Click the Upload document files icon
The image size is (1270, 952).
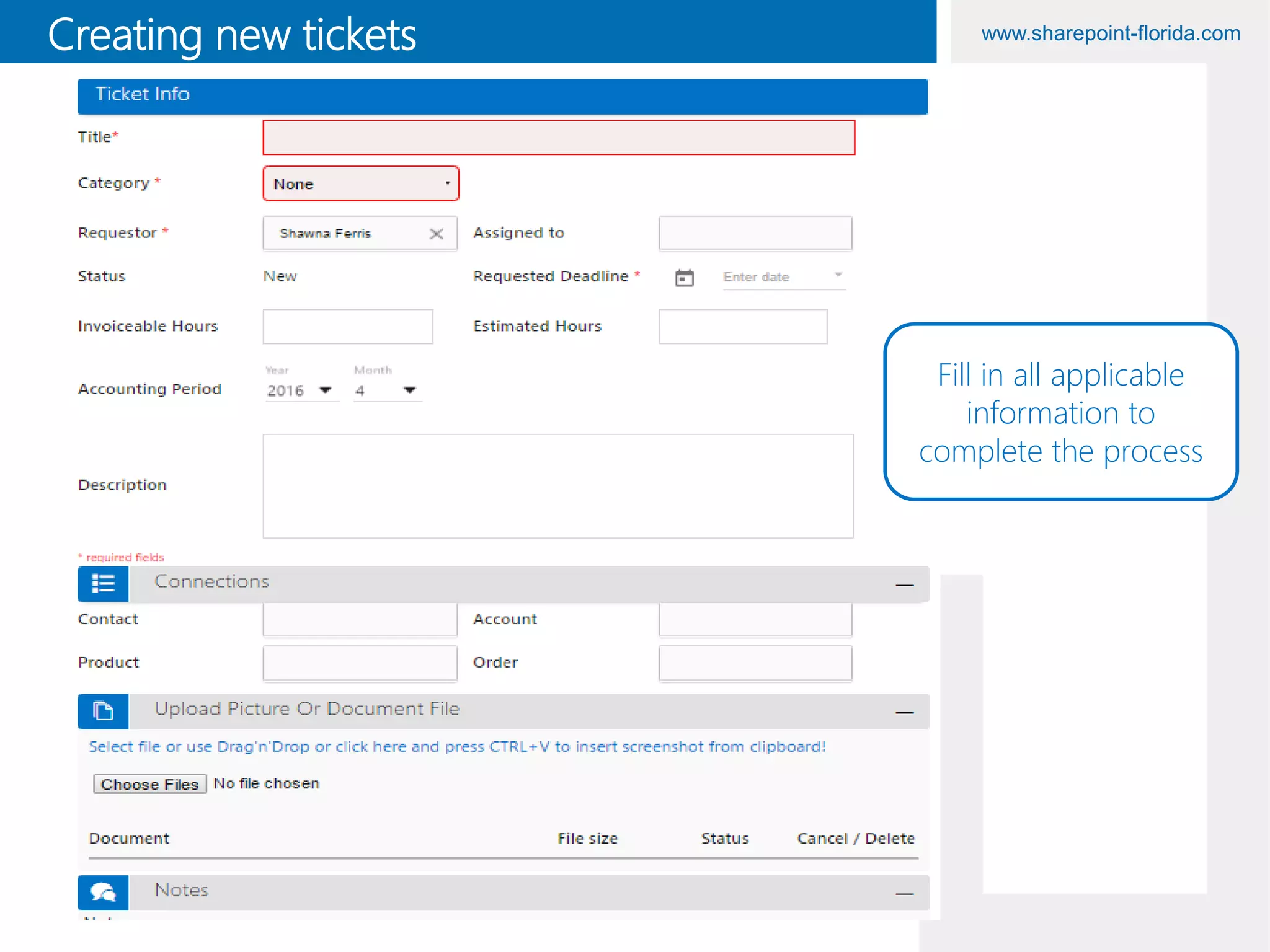tap(103, 711)
